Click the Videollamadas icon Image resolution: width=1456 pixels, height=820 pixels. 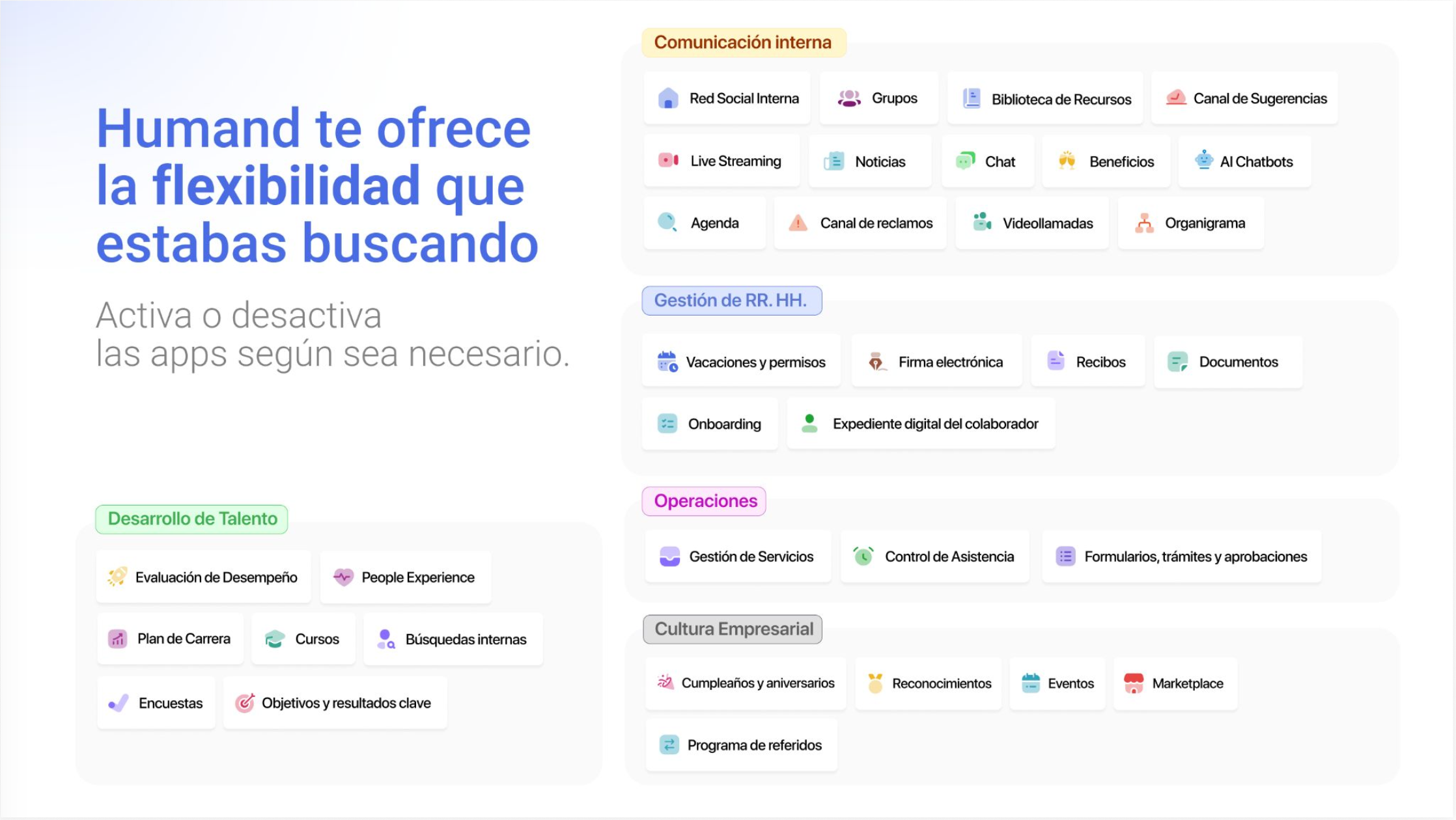click(982, 222)
